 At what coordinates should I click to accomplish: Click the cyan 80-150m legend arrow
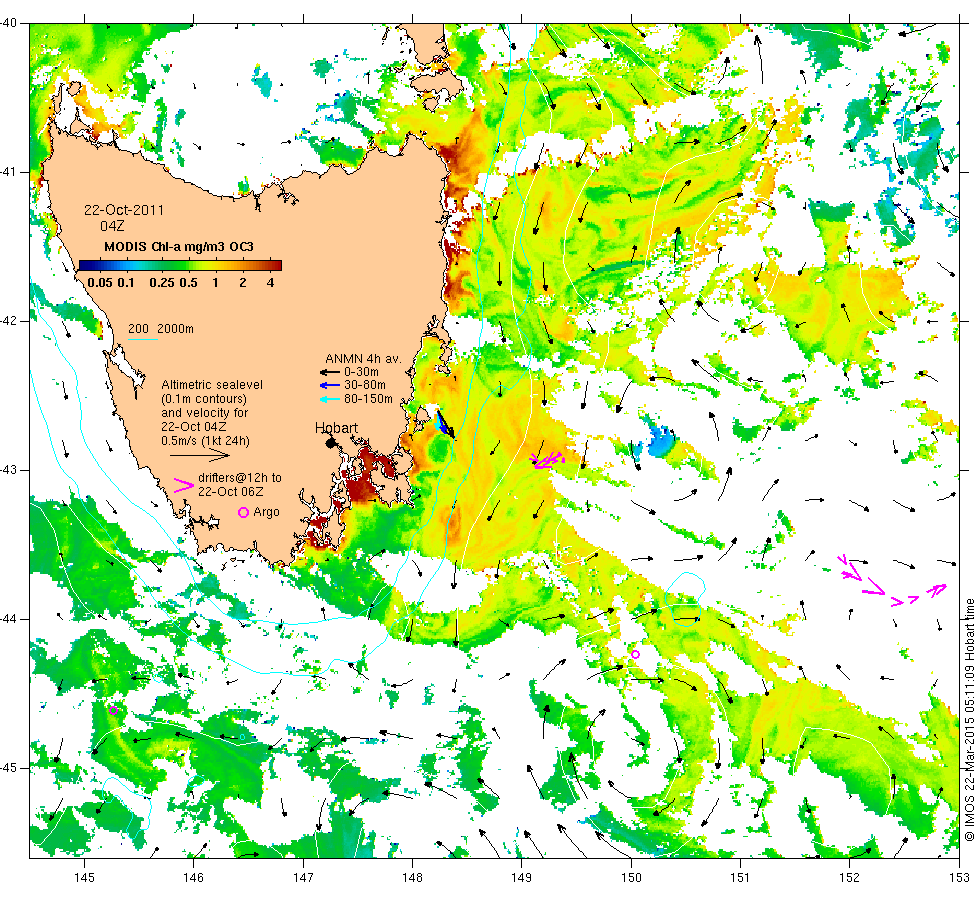(330, 399)
